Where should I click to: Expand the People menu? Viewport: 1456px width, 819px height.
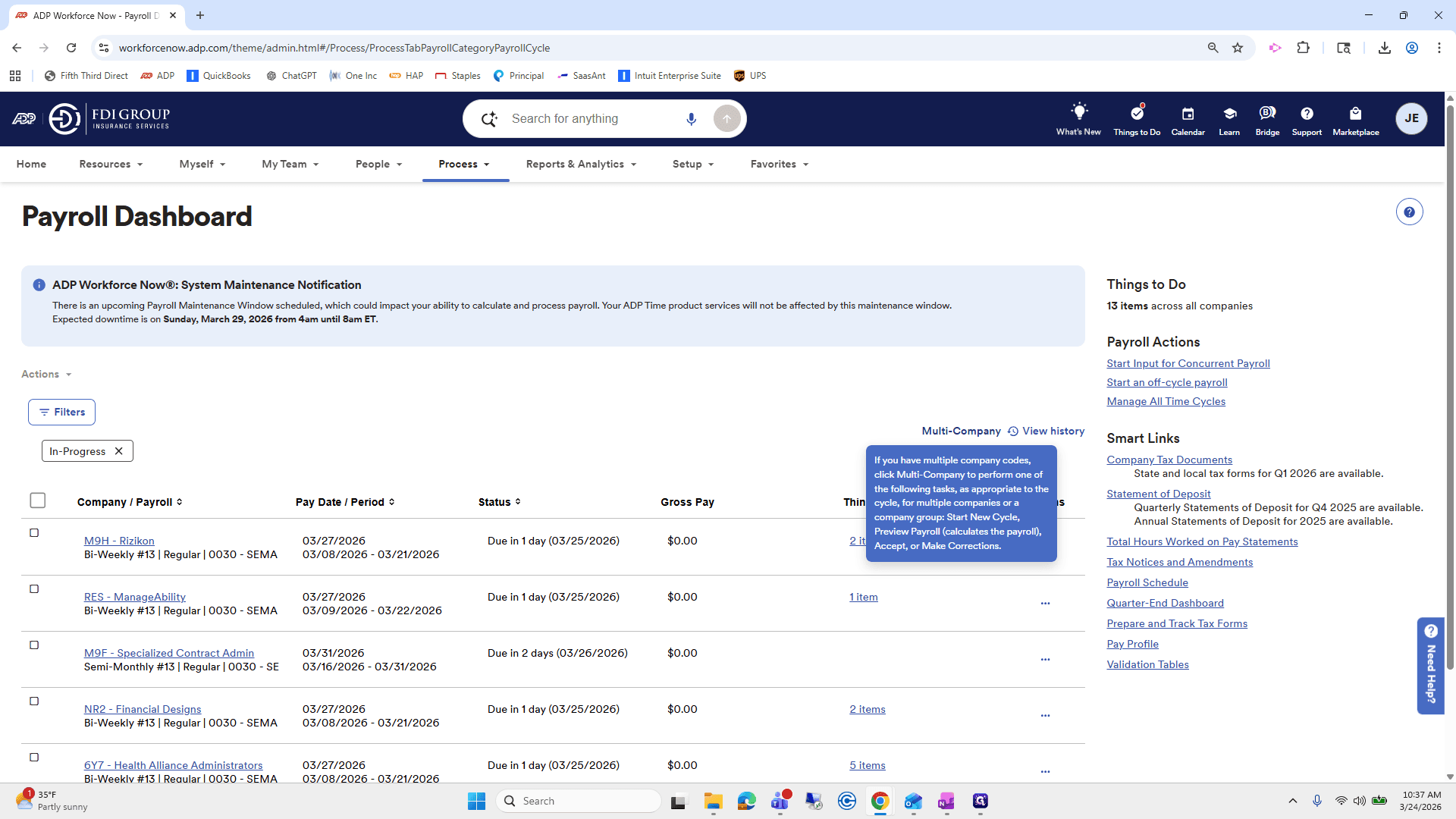click(x=378, y=165)
